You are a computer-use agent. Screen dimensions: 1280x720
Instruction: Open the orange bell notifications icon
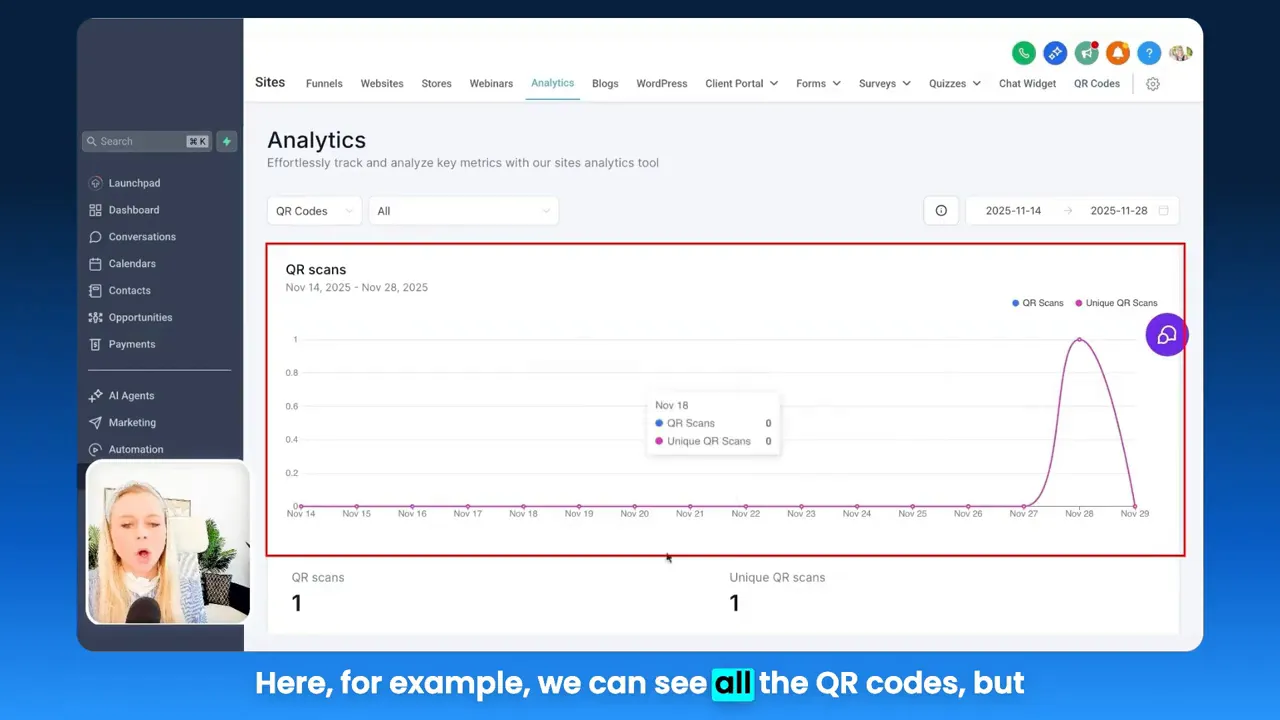point(1118,53)
